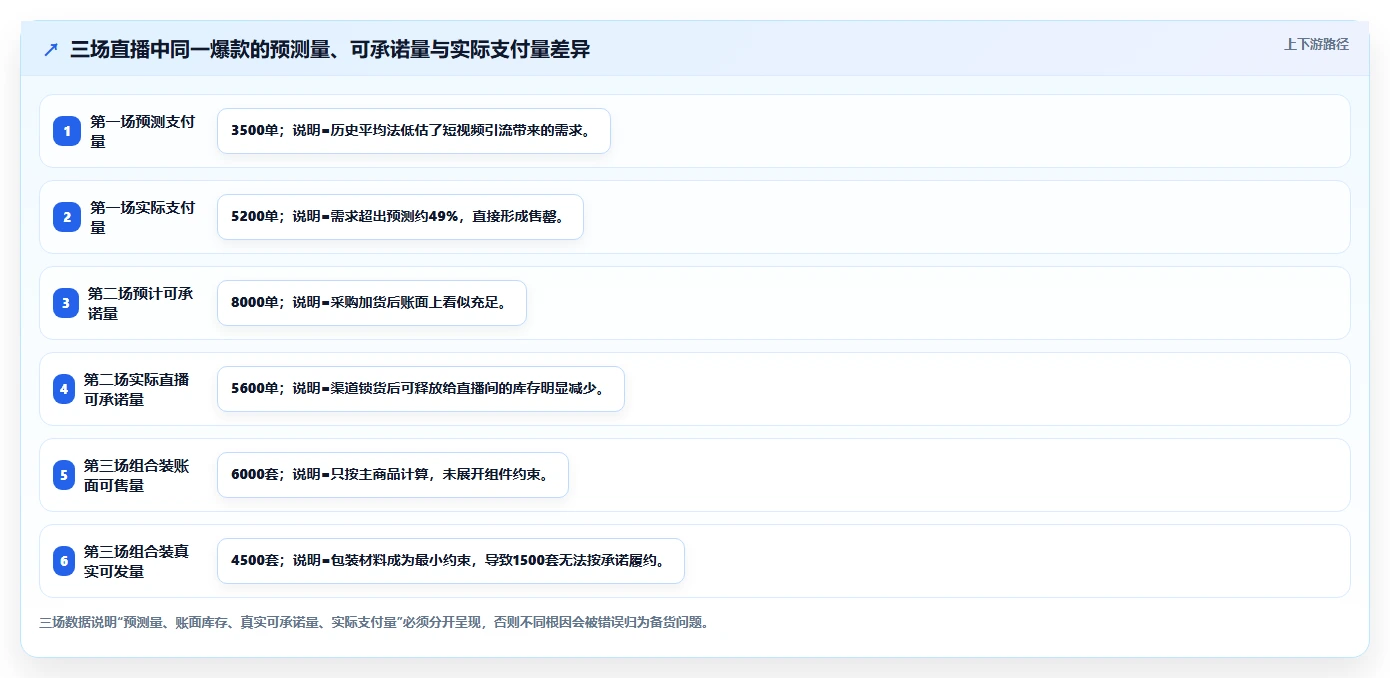The width and height of the screenshot is (1390, 678).
Task: Select the number 3 step badge
Action: coord(67,303)
